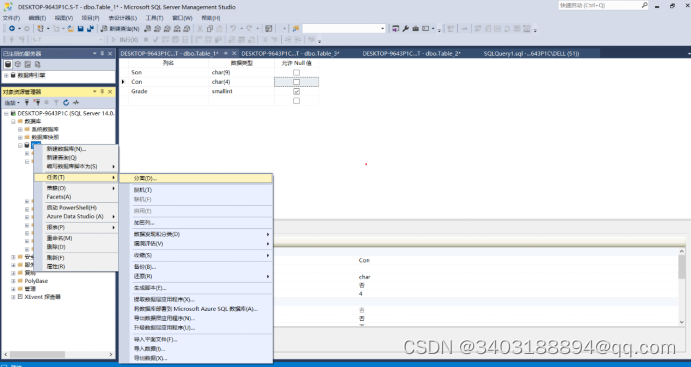
Task: Close the Registered Servers panel with X icon
Action: click(x=110, y=53)
